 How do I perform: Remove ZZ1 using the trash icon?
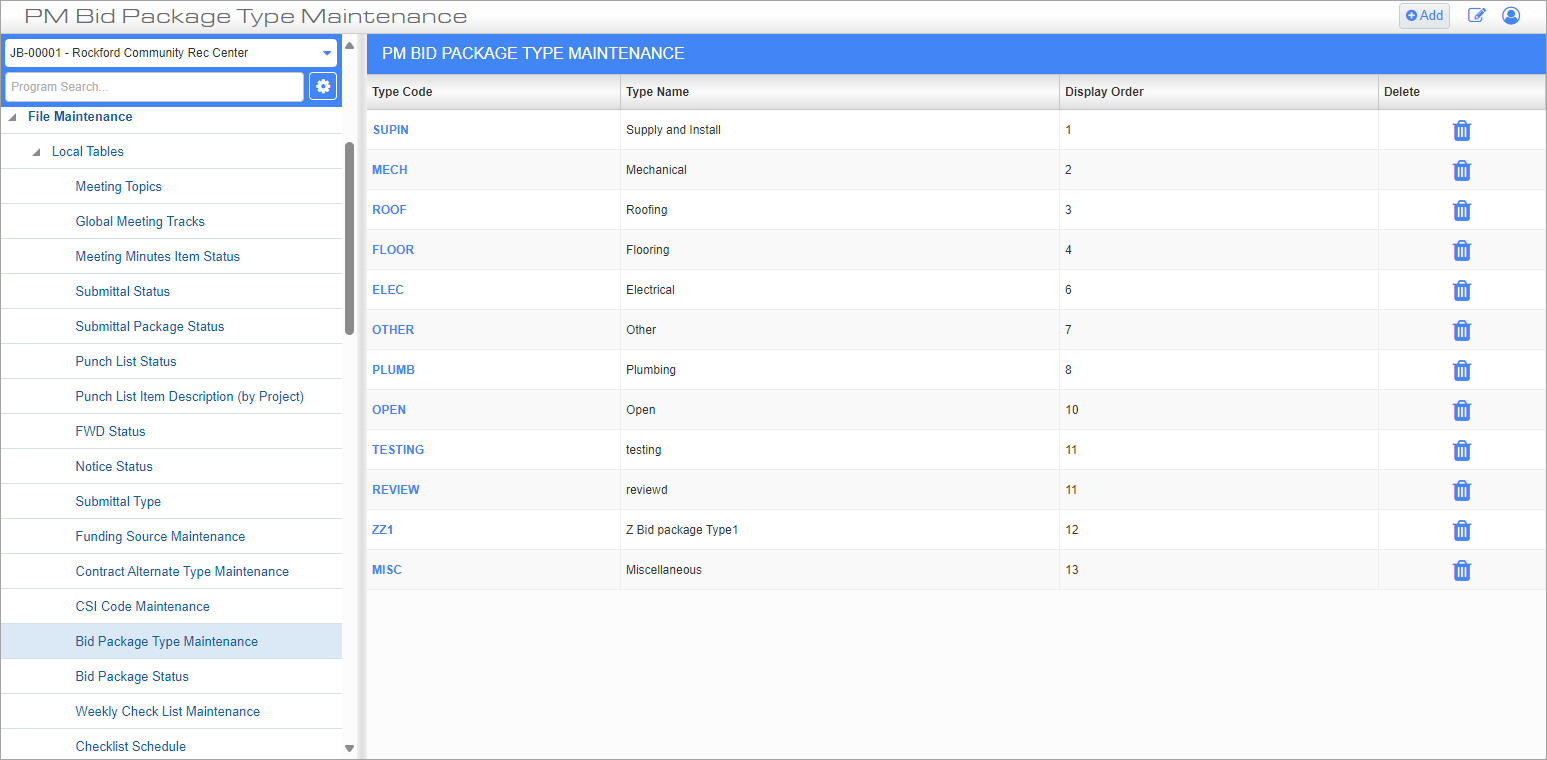[x=1461, y=530]
